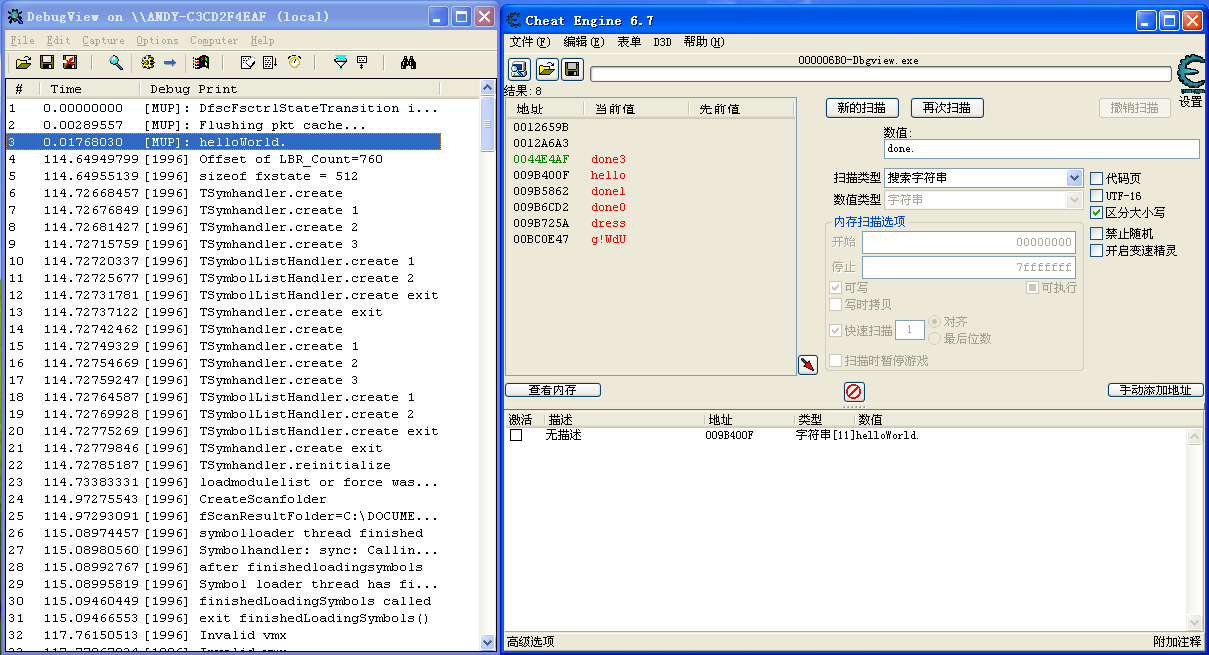Image resolution: width=1209 pixels, height=655 pixels.
Task: Click 附加注释 at bottom right
Action: 1177,642
